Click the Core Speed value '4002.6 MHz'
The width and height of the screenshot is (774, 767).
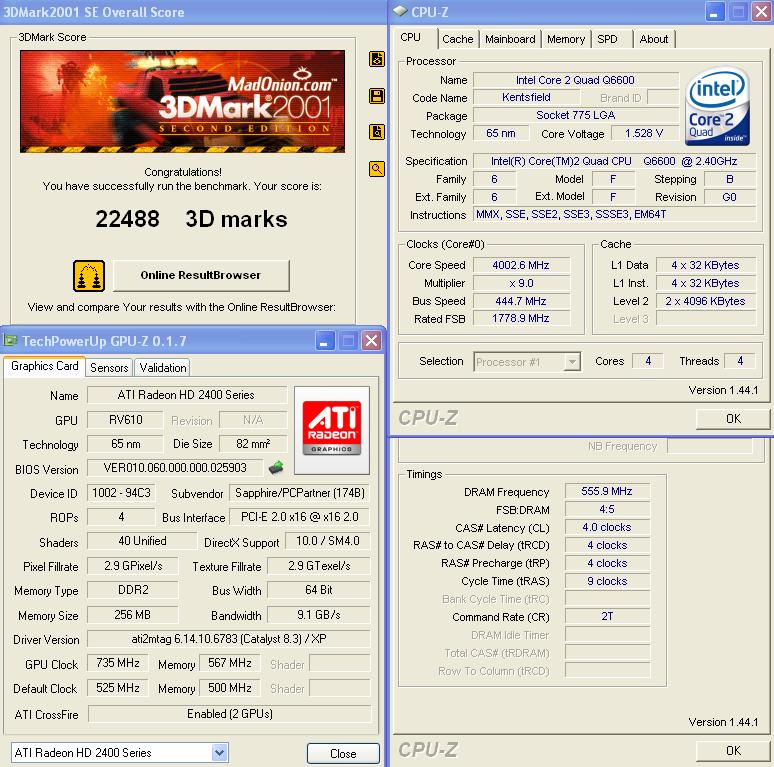521,265
